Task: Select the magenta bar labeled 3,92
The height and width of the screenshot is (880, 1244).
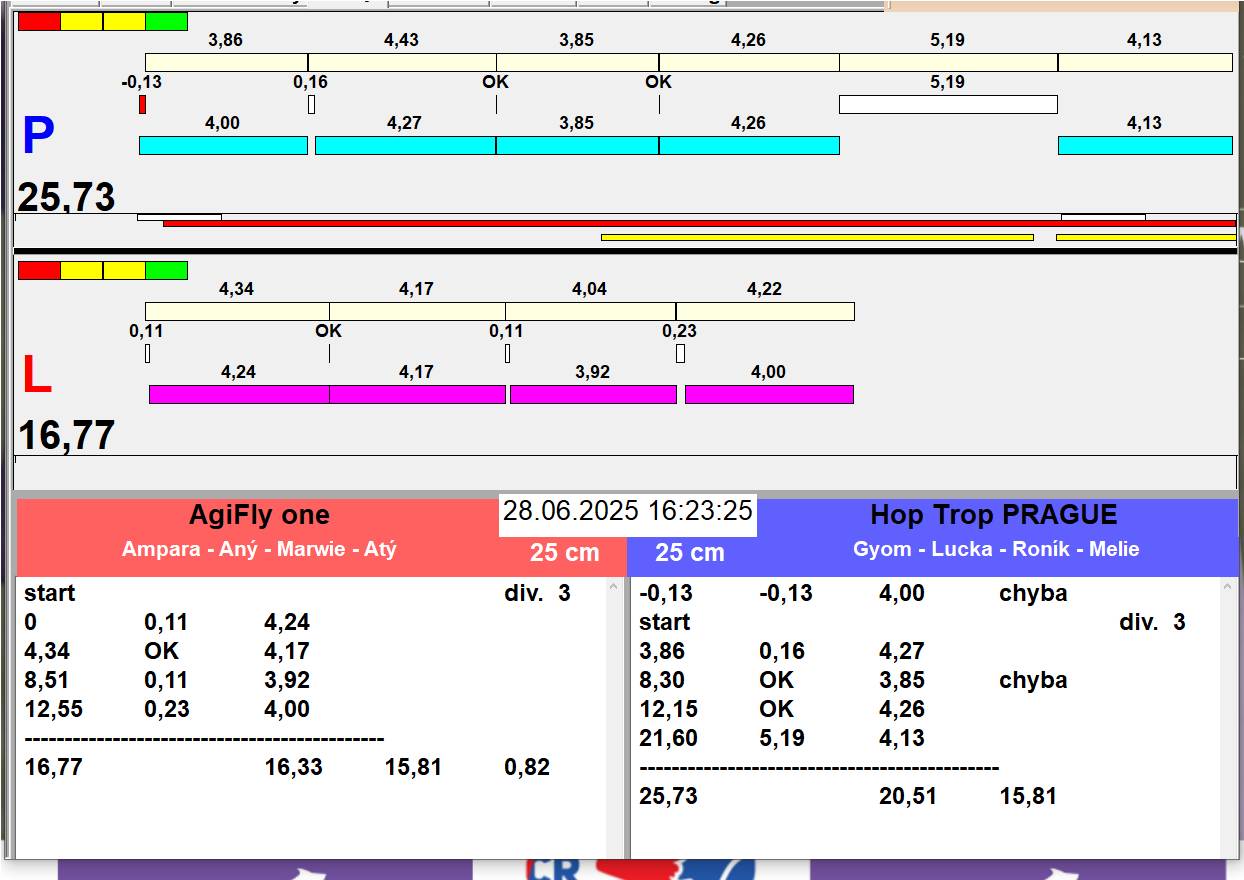Action: tap(593, 394)
